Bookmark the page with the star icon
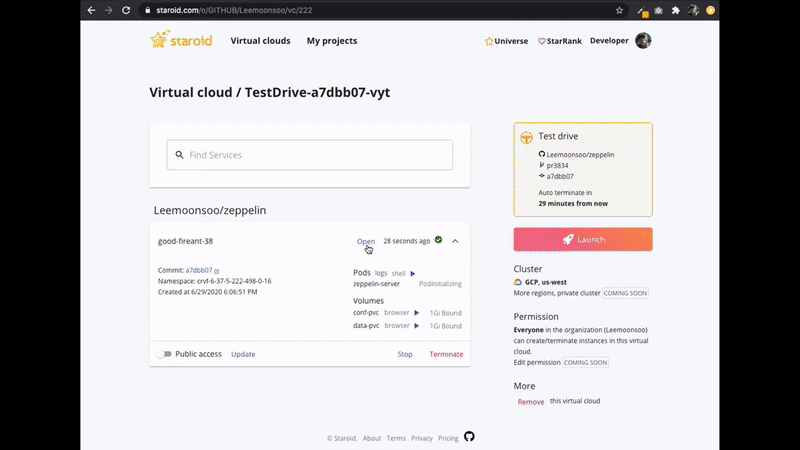 coord(619,10)
